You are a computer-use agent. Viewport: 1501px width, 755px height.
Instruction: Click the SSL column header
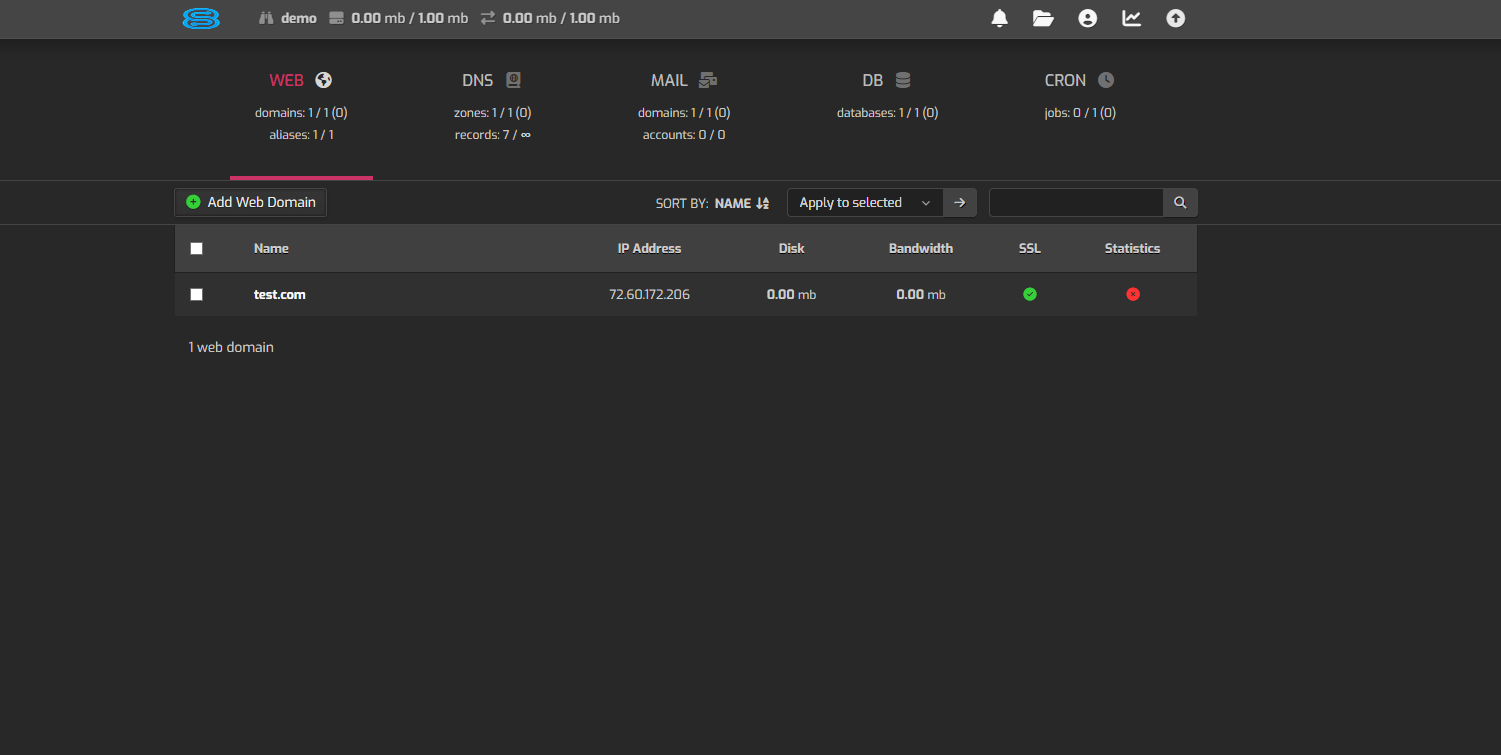[x=1030, y=248]
